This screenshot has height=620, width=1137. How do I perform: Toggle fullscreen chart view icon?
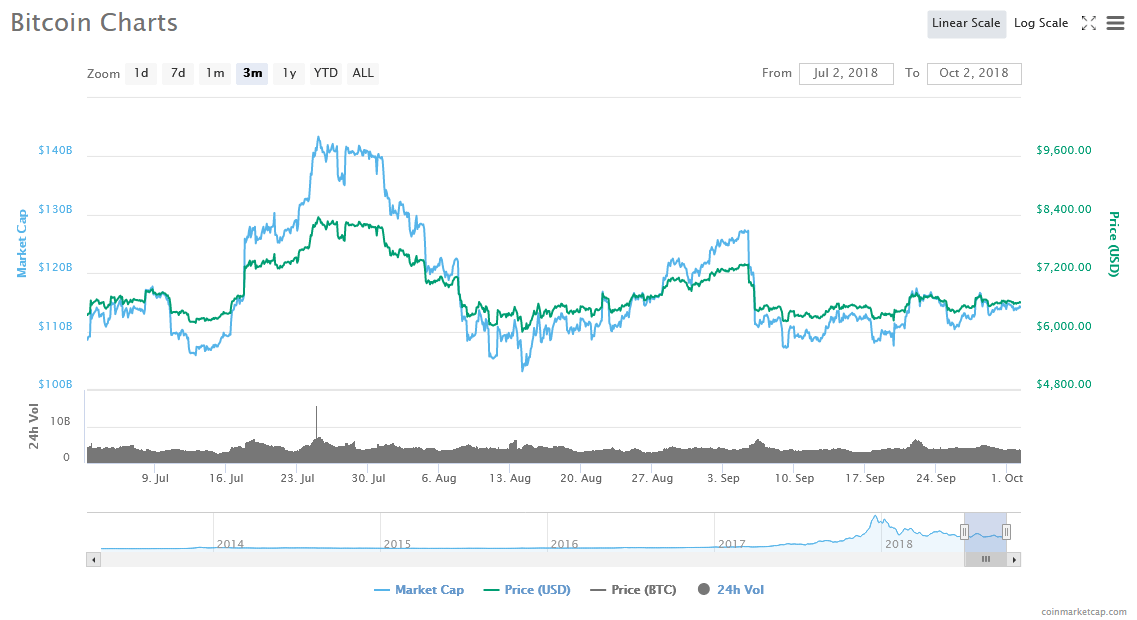(1088, 23)
